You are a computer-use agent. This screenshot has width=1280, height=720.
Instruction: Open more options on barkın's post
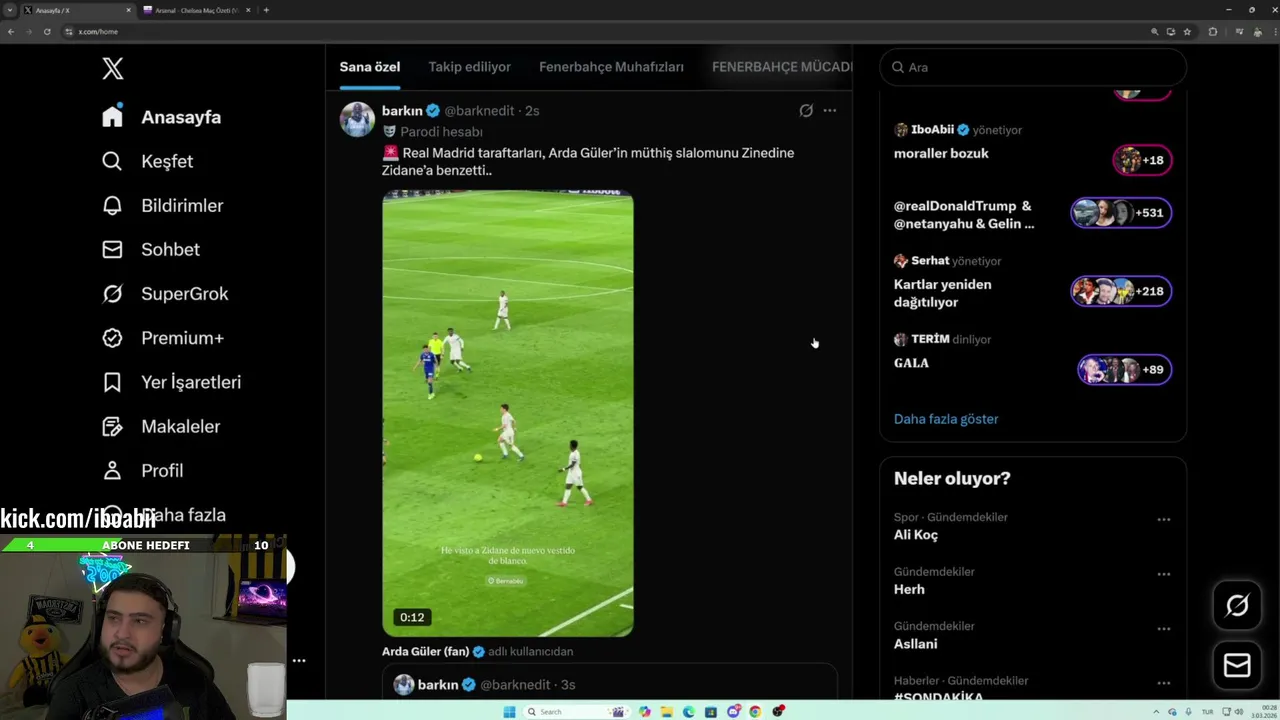click(829, 110)
